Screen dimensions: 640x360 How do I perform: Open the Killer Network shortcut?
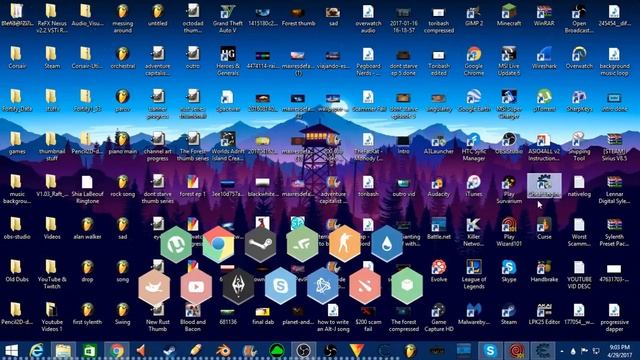[473, 232]
